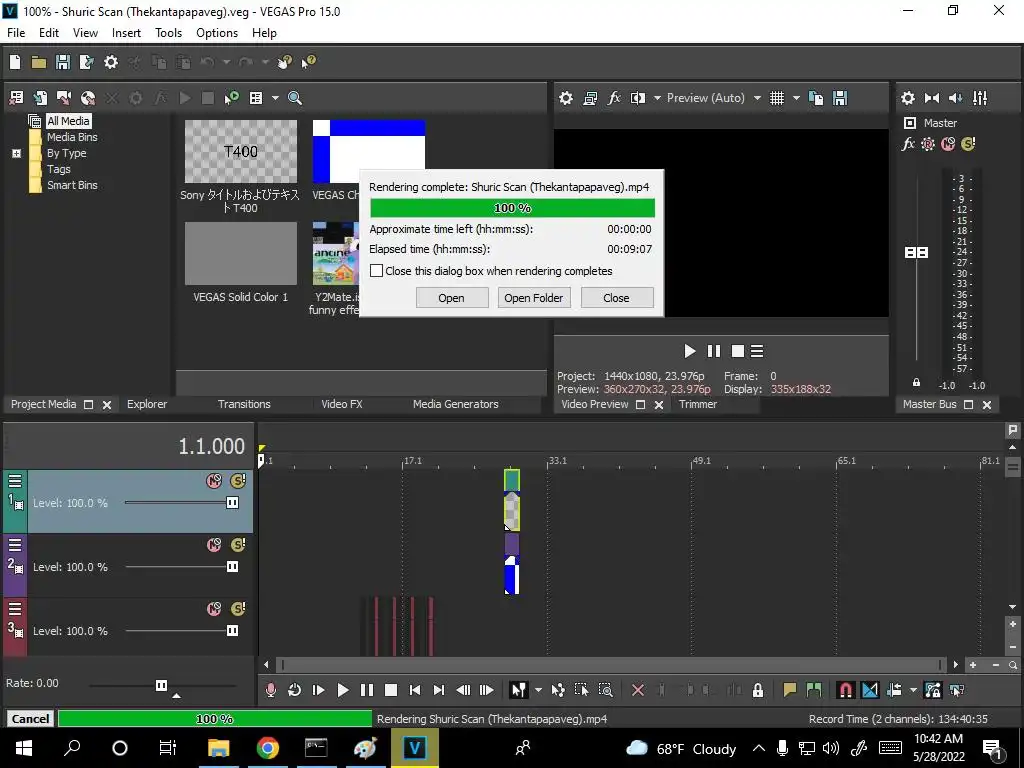Click the Render As toolbar icon
Image resolution: width=1024 pixels, height=768 pixels.
click(86, 62)
